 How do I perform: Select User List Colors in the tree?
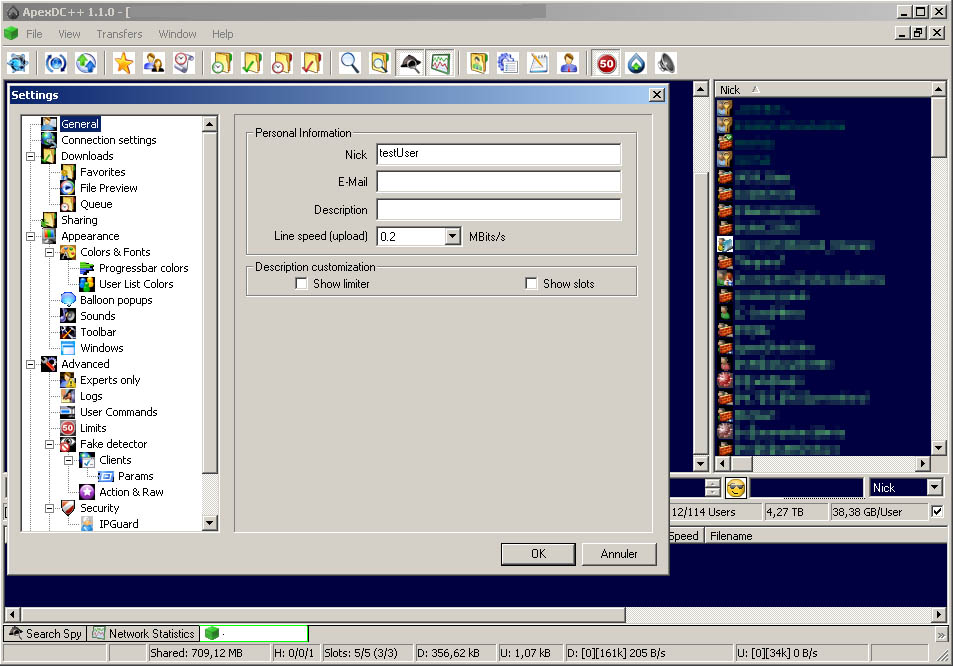pyautogui.click(x=136, y=284)
